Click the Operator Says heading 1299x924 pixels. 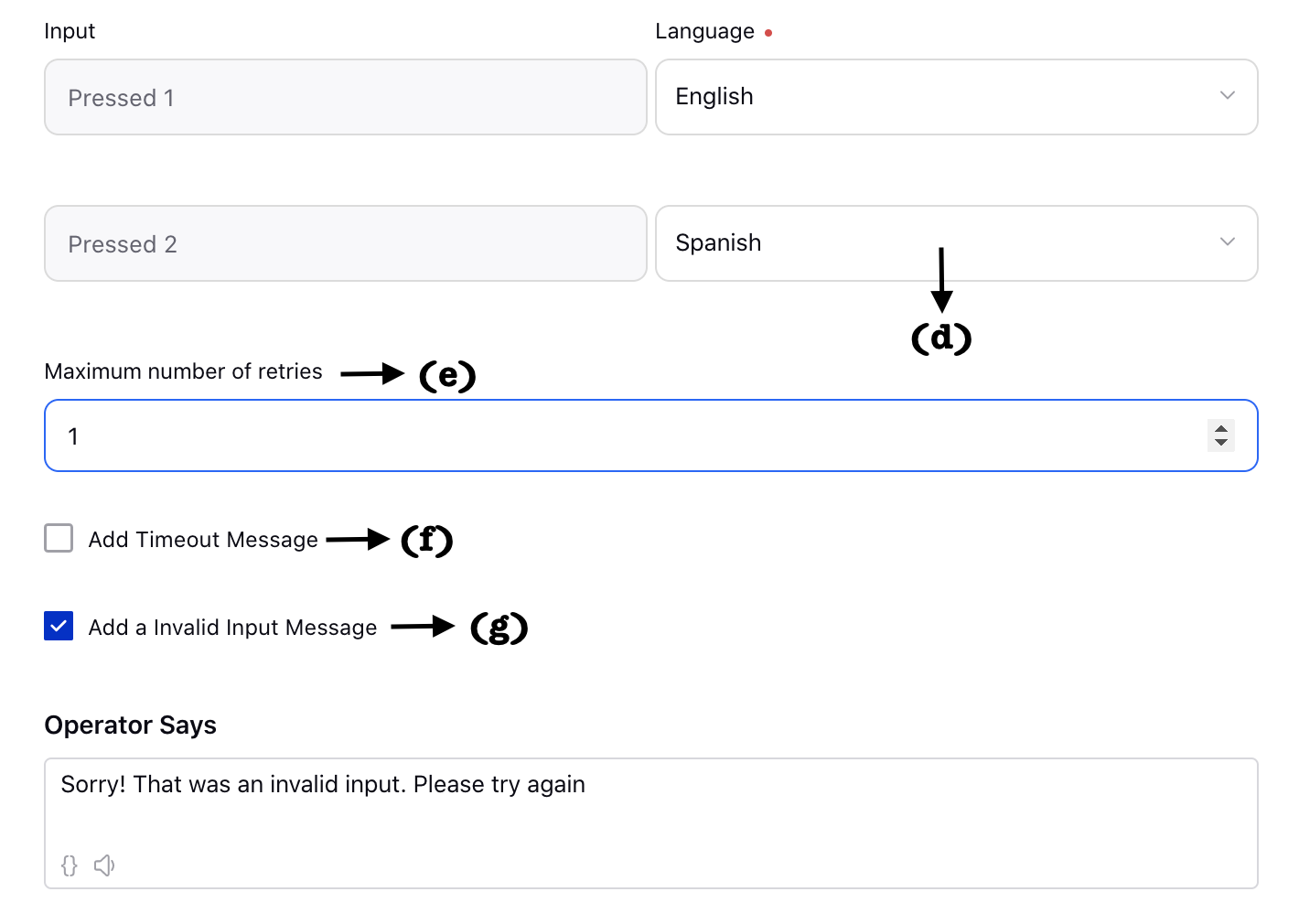[x=130, y=725]
